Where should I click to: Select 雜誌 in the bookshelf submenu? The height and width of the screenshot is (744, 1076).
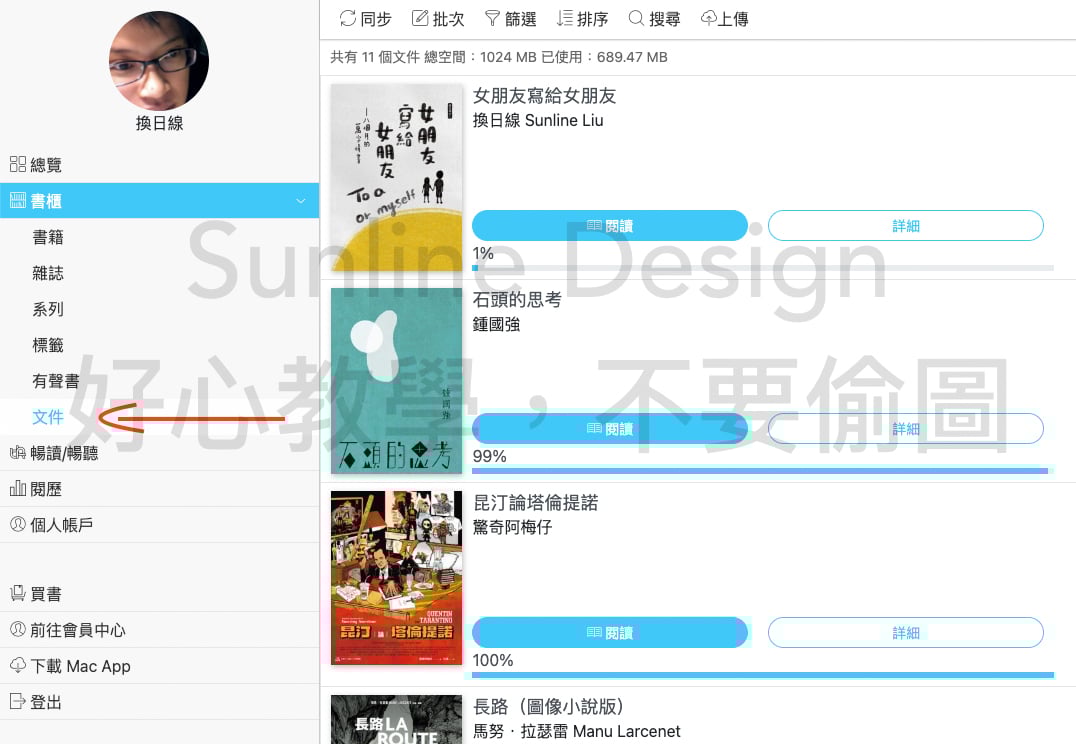click(x=48, y=273)
